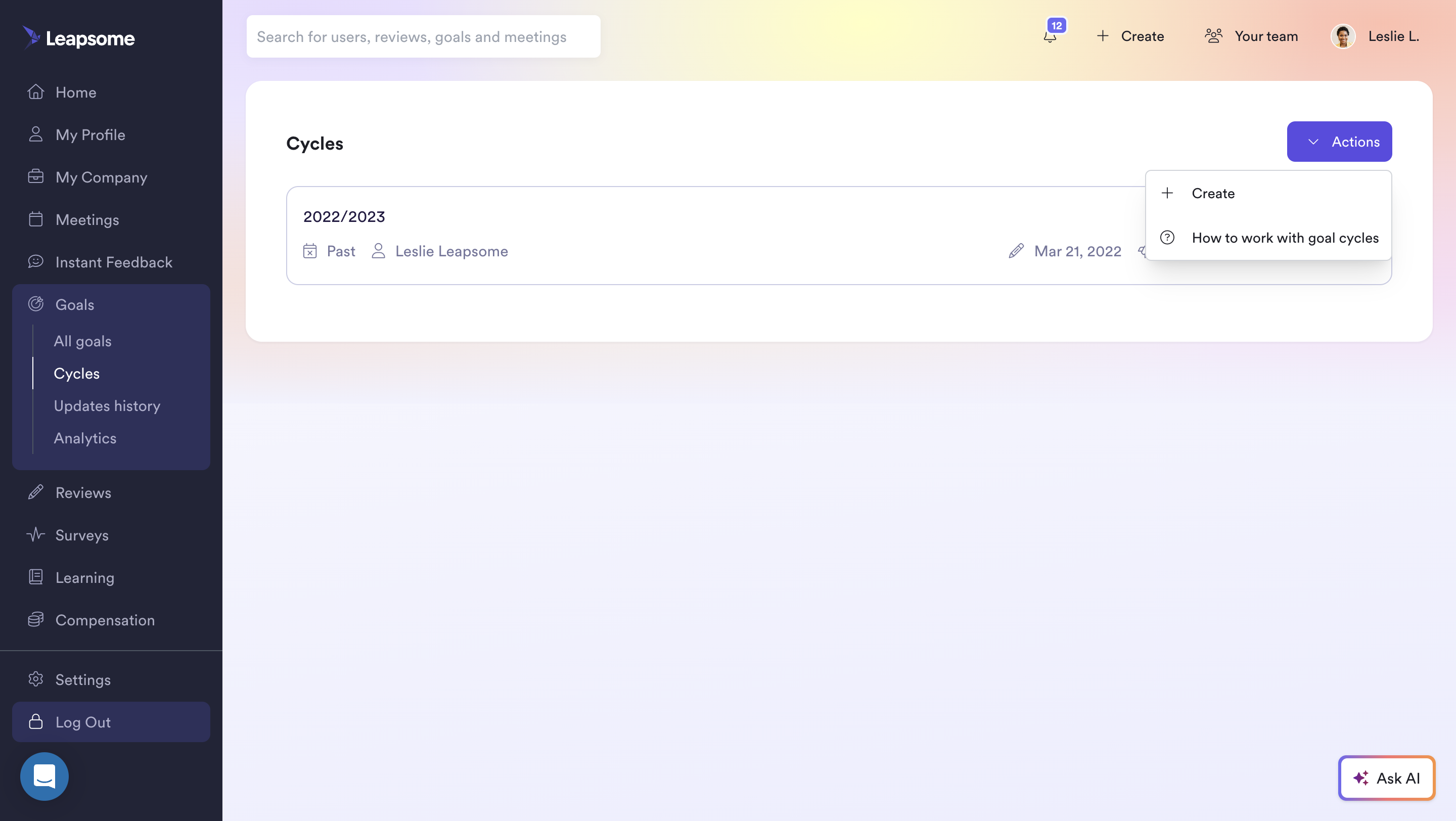1456x821 pixels.
Task: Click the plus icon beside top Create
Action: tap(1102, 36)
